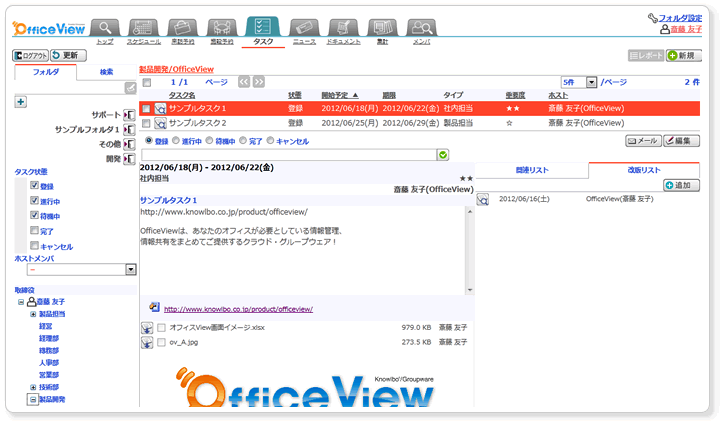This screenshot has height=424, width=720.
Task: Expand the 製品担当 tree node
Action: click(x=33, y=315)
